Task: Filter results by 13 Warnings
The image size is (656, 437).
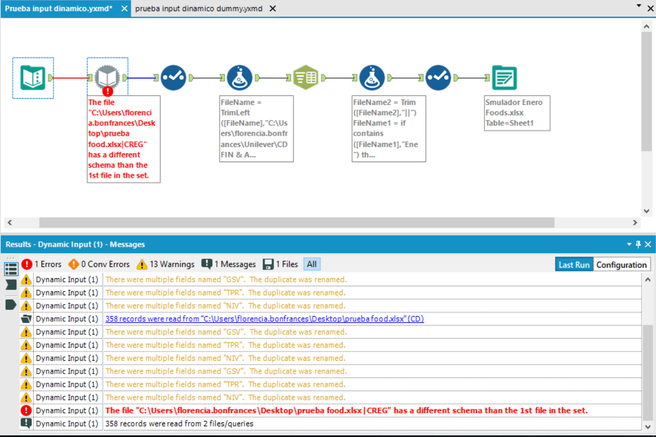Action: coord(166,264)
